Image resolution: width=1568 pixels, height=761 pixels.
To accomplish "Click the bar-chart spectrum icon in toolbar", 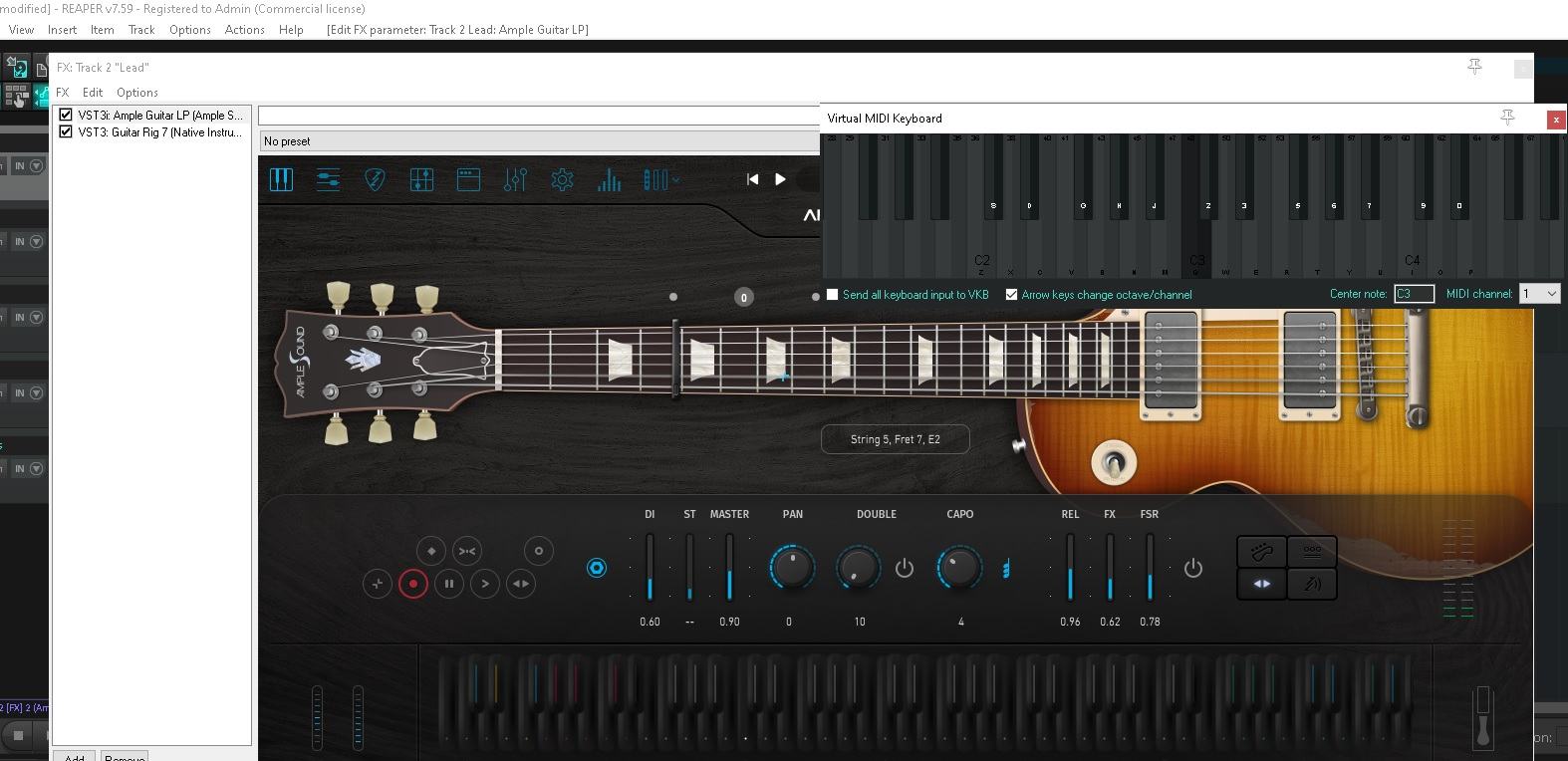I will 609,180.
